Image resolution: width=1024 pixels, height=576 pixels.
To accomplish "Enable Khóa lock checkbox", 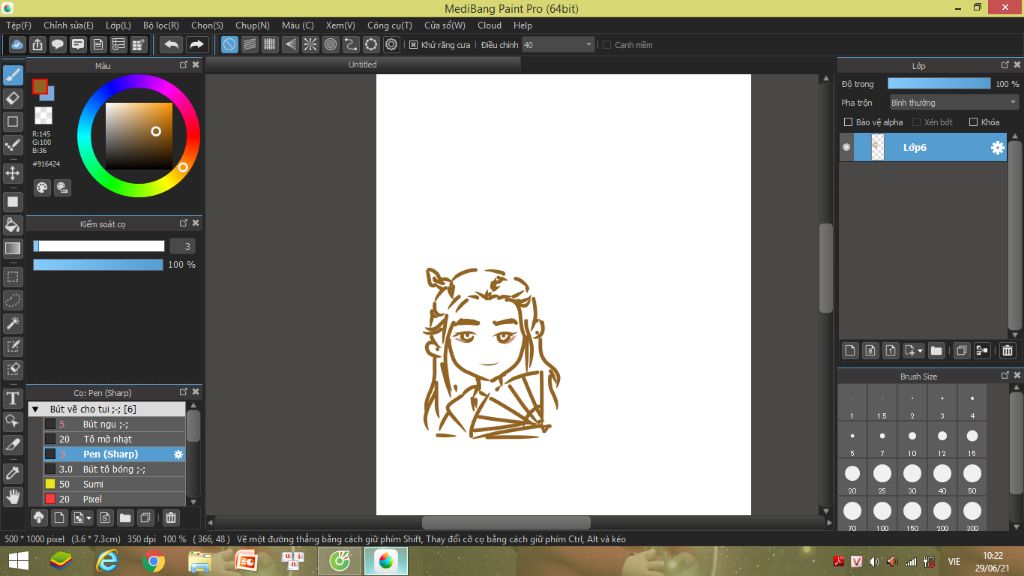I will [973, 122].
